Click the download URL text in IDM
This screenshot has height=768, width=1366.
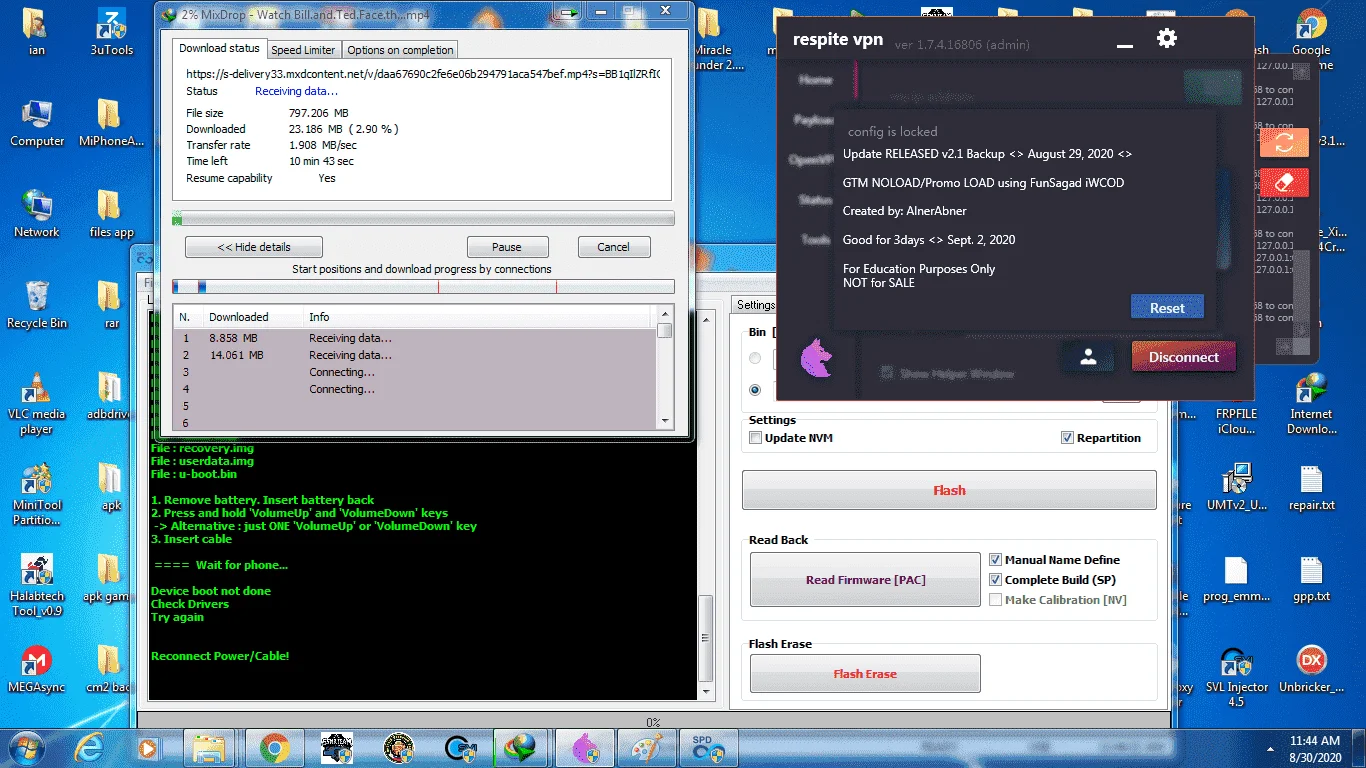pyautogui.click(x=423, y=74)
